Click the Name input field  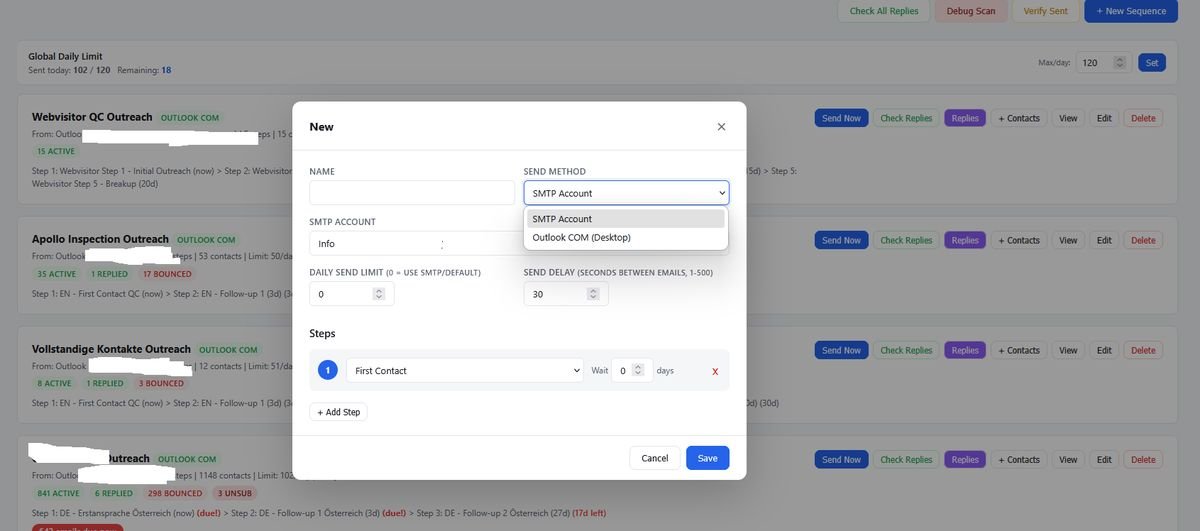click(412, 193)
